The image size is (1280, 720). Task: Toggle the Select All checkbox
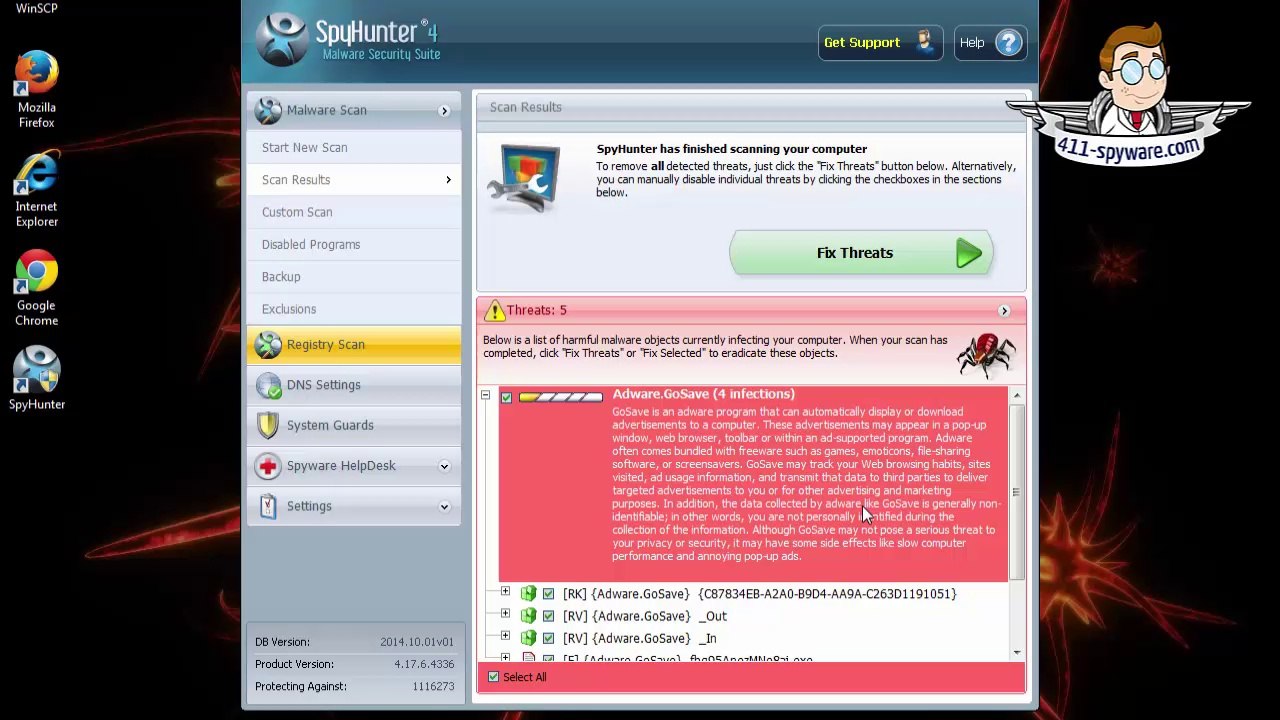[493, 677]
